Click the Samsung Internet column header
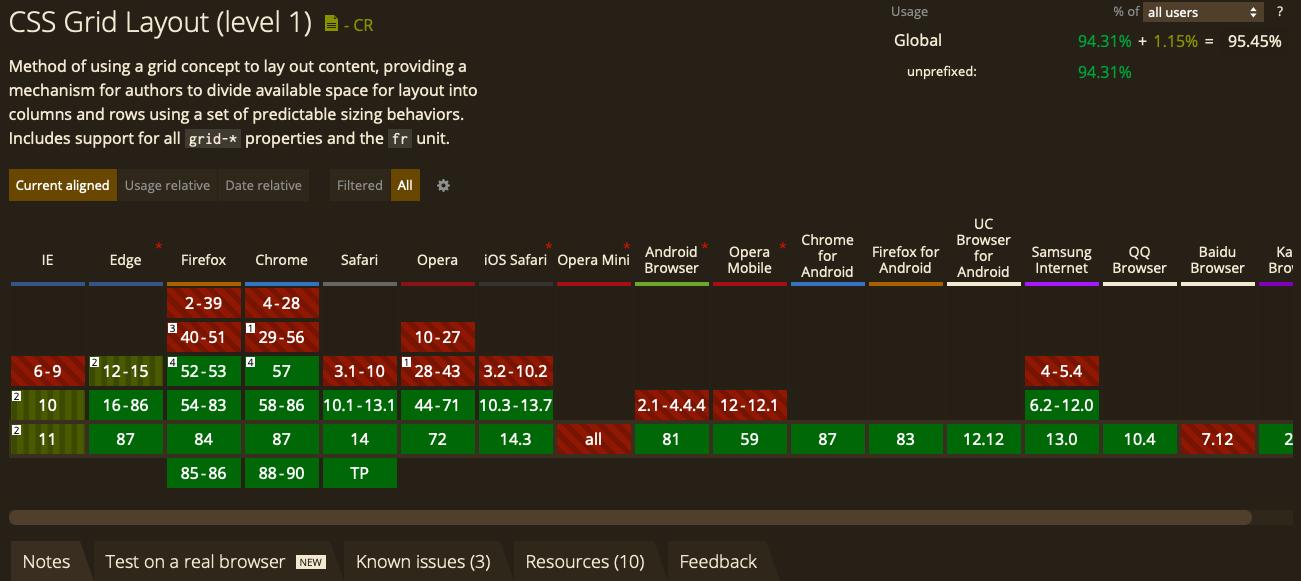The width and height of the screenshot is (1301, 581). pyautogui.click(x=1061, y=260)
